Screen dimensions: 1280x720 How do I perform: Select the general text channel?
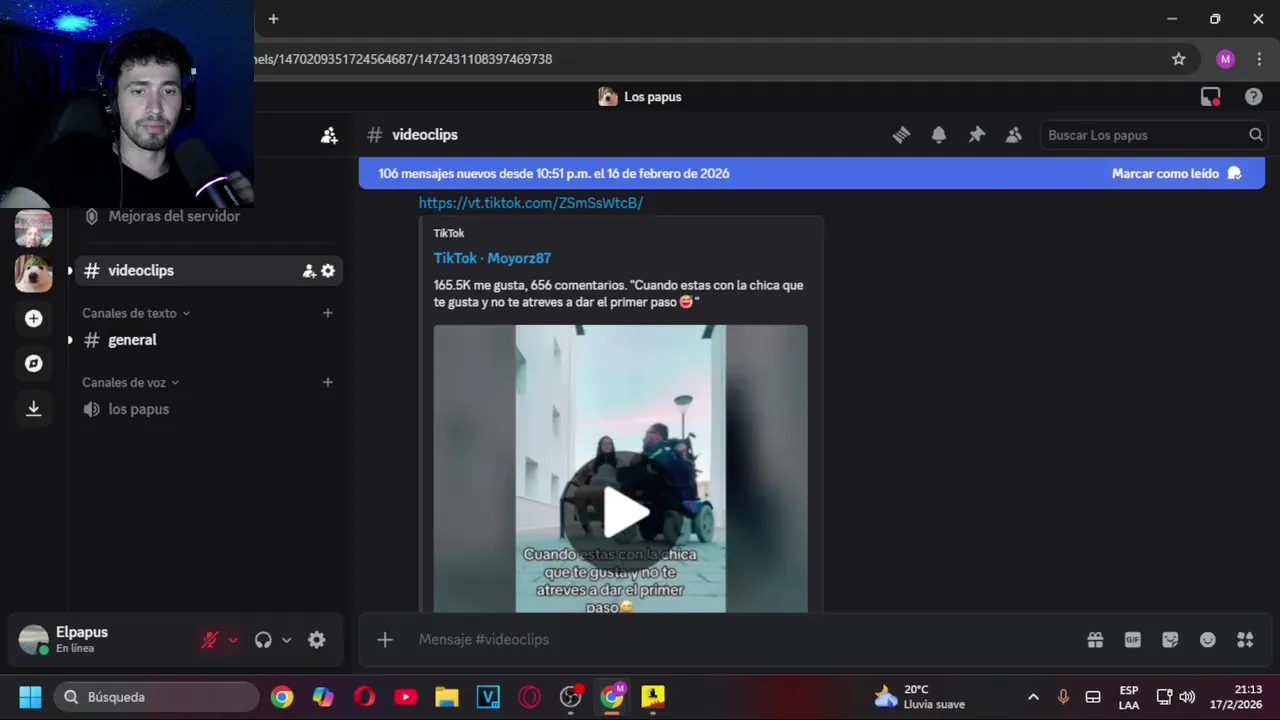click(209, 340)
